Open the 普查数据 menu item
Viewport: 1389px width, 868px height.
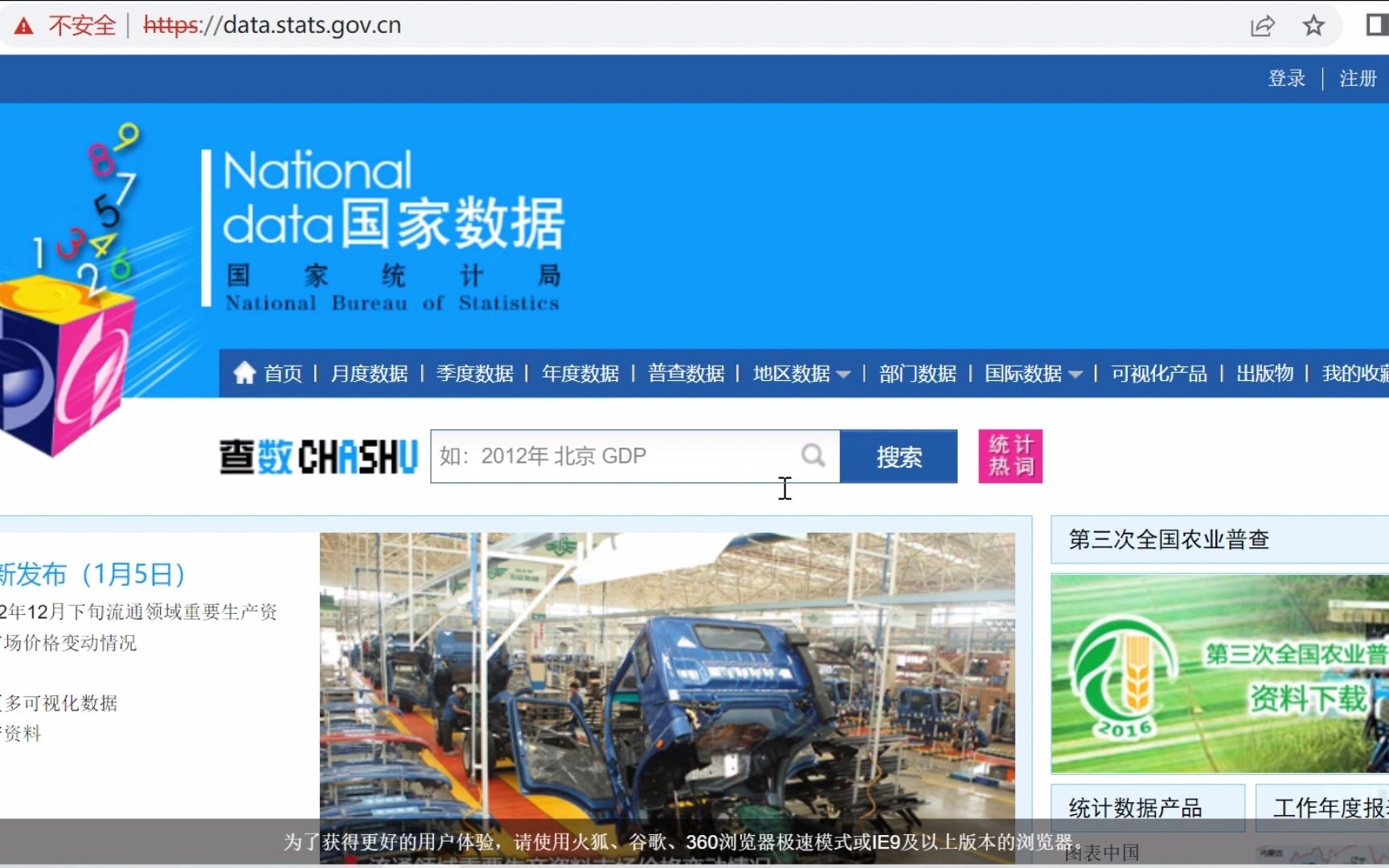(x=686, y=374)
